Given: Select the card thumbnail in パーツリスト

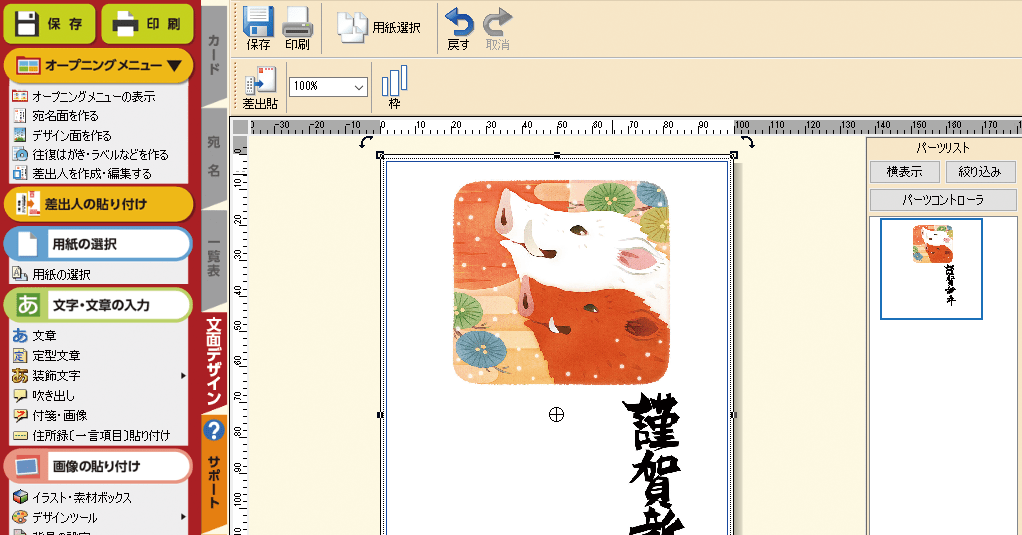Looking at the screenshot, I should tap(931, 269).
